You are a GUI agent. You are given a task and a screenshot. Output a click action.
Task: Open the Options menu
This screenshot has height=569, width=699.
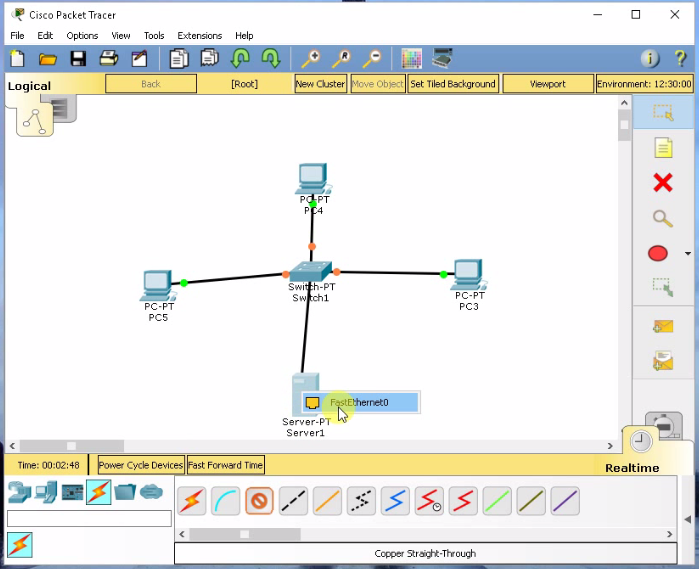tap(82, 36)
